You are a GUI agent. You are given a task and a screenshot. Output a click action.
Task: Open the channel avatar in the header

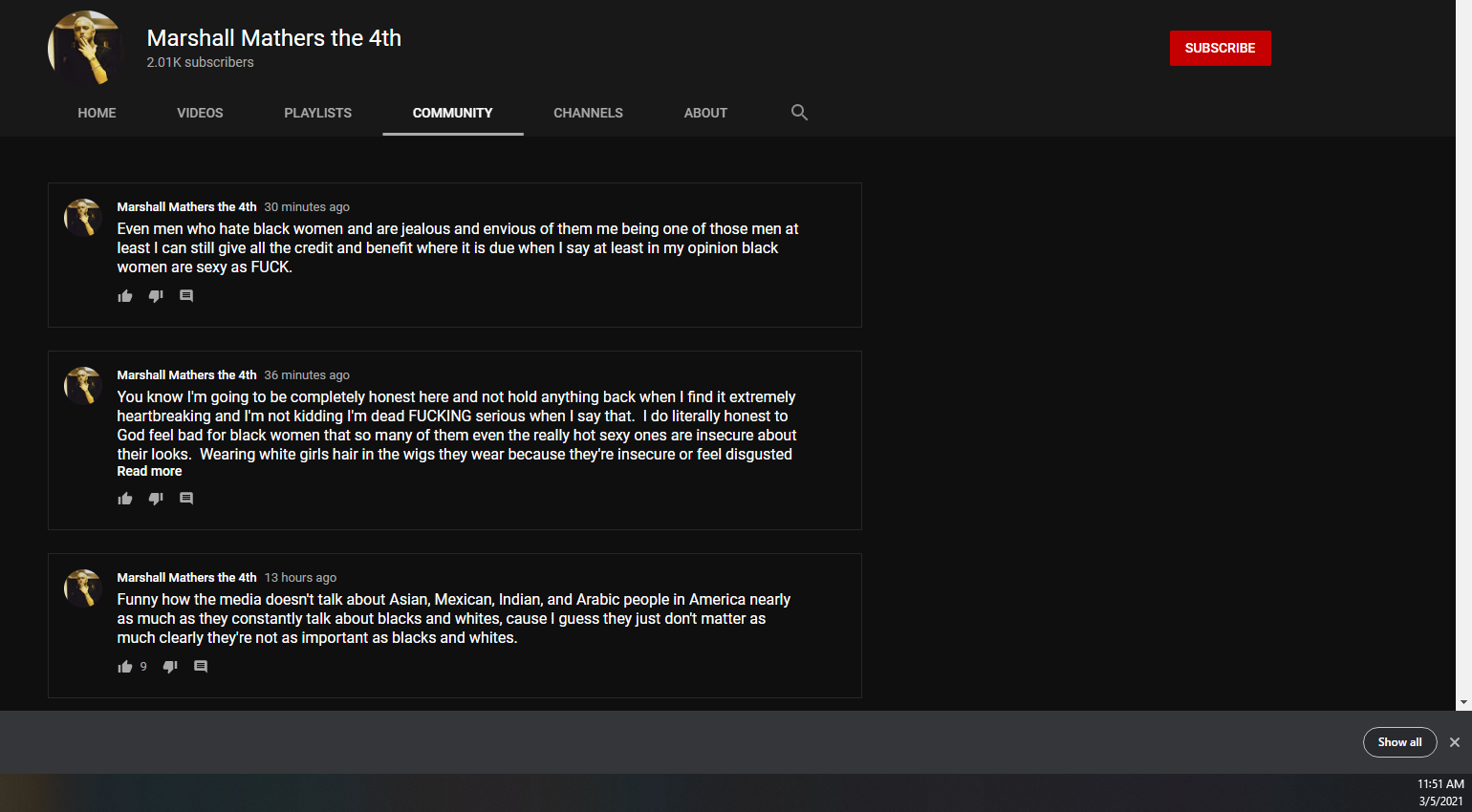coord(86,48)
